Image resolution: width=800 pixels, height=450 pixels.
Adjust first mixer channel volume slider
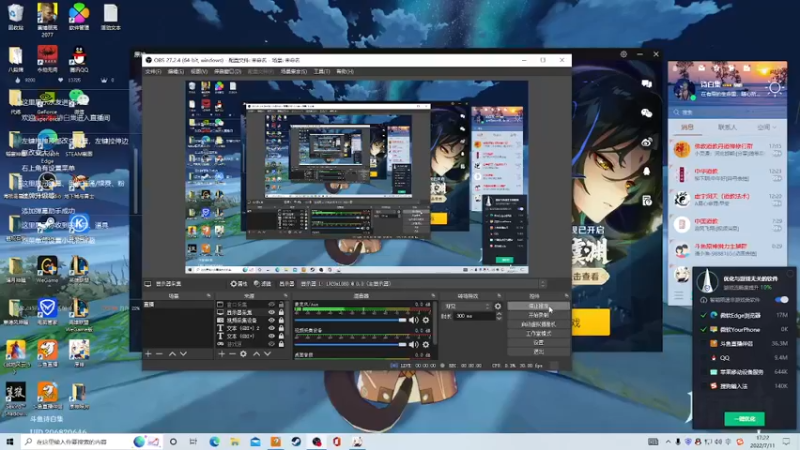click(x=351, y=320)
